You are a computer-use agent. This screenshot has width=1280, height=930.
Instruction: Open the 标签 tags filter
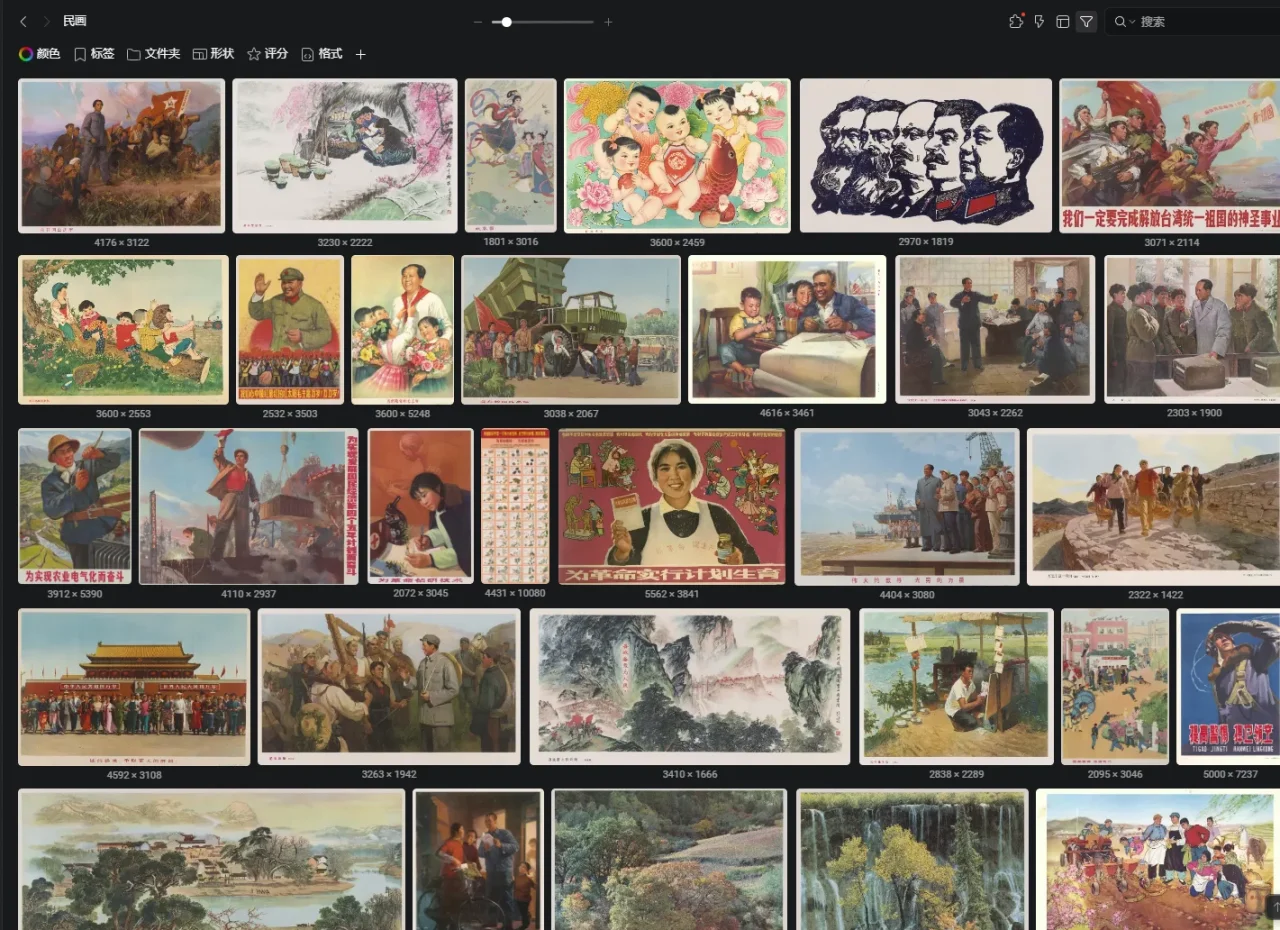[94, 54]
